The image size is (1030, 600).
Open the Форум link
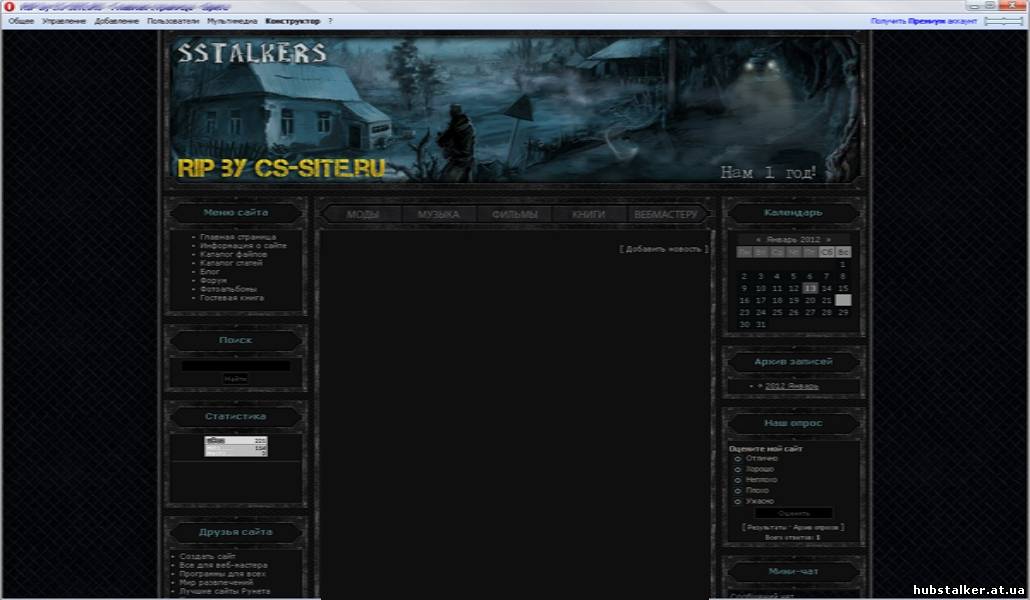[213, 280]
